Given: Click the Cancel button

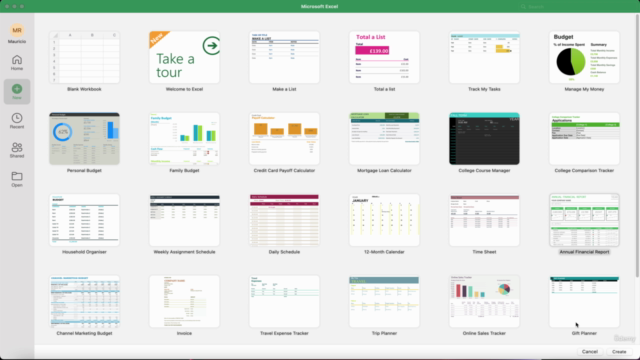Looking at the screenshot, I should 589,351.
